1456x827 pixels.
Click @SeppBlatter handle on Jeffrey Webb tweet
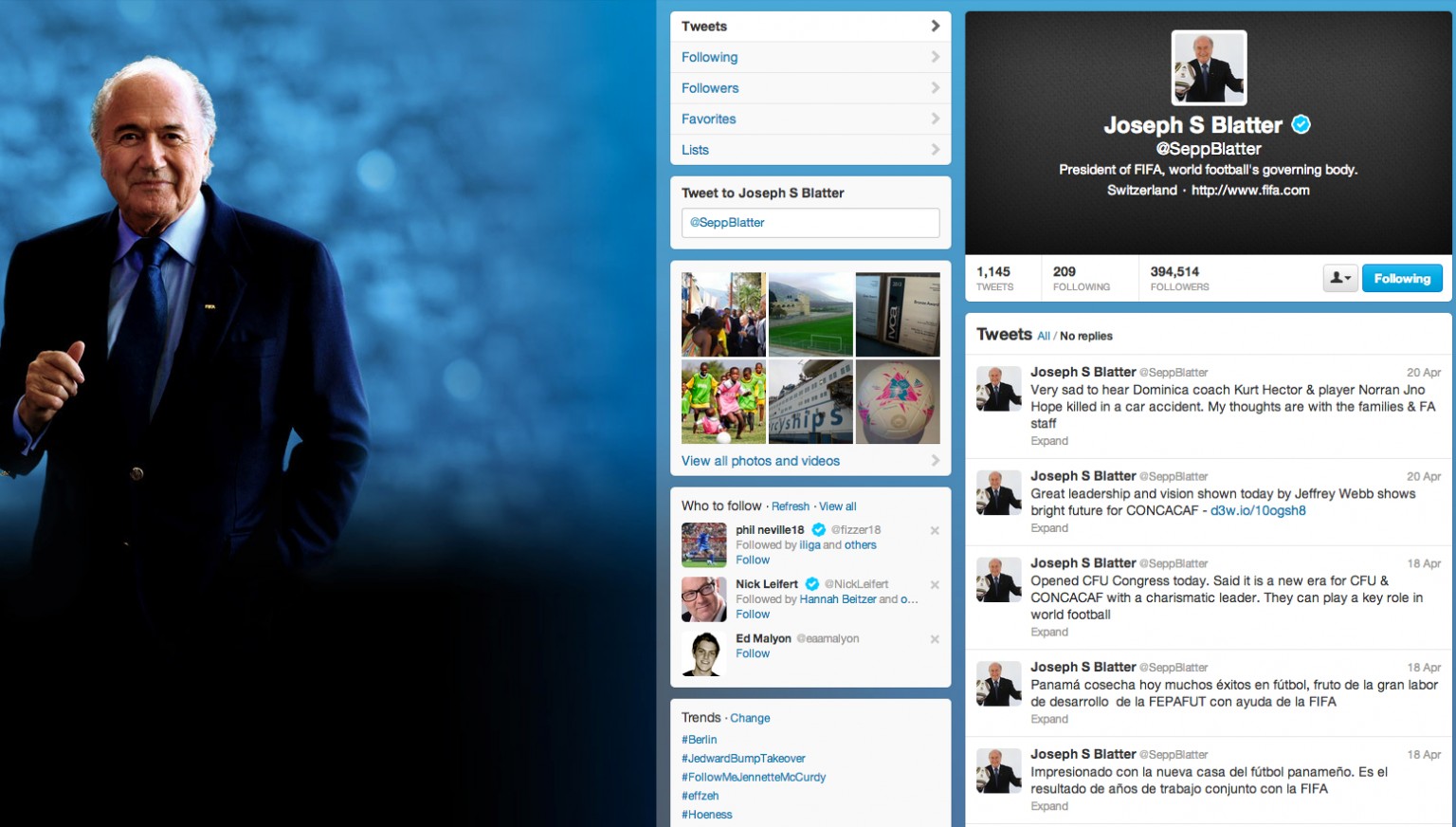[1174, 477]
